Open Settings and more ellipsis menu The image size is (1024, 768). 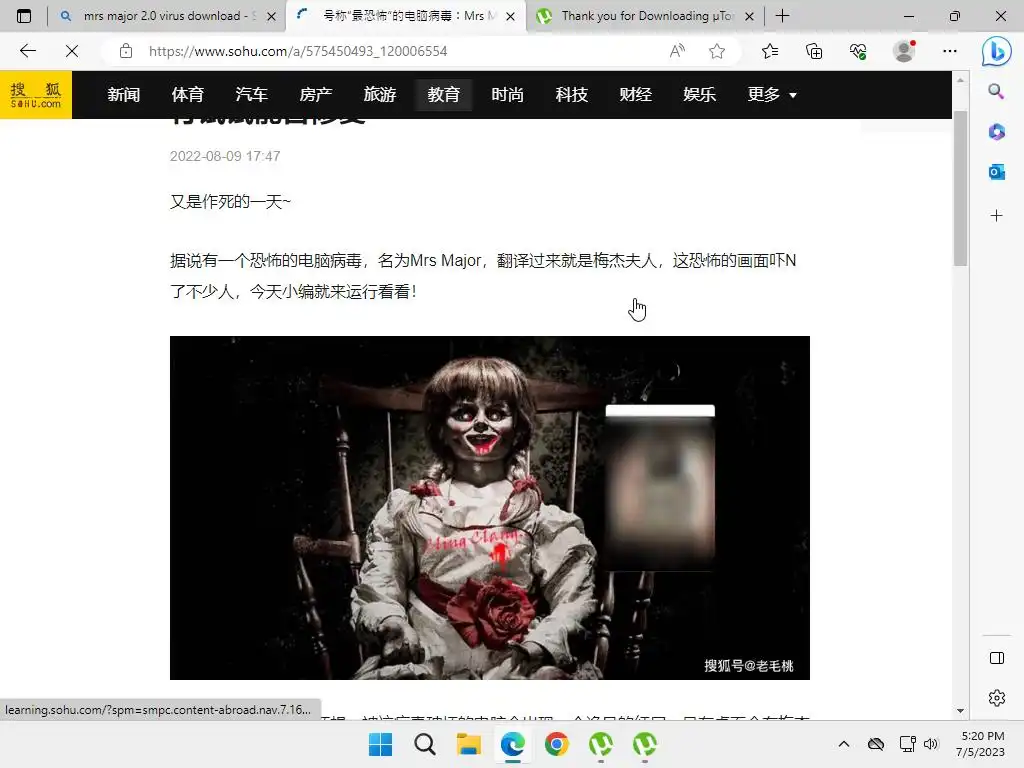(950, 51)
